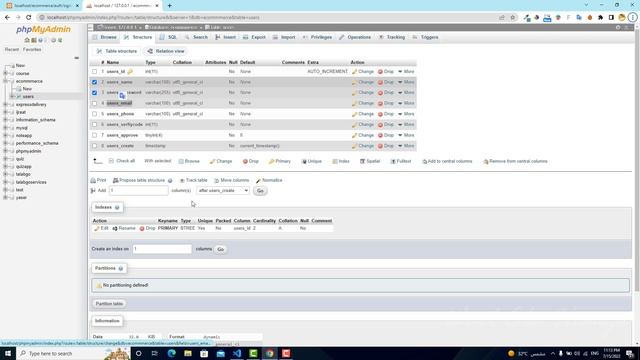Viewport: 640px width, 360px height.
Task: Toggle the Check all checkbox
Action: (x=111, y=161)
